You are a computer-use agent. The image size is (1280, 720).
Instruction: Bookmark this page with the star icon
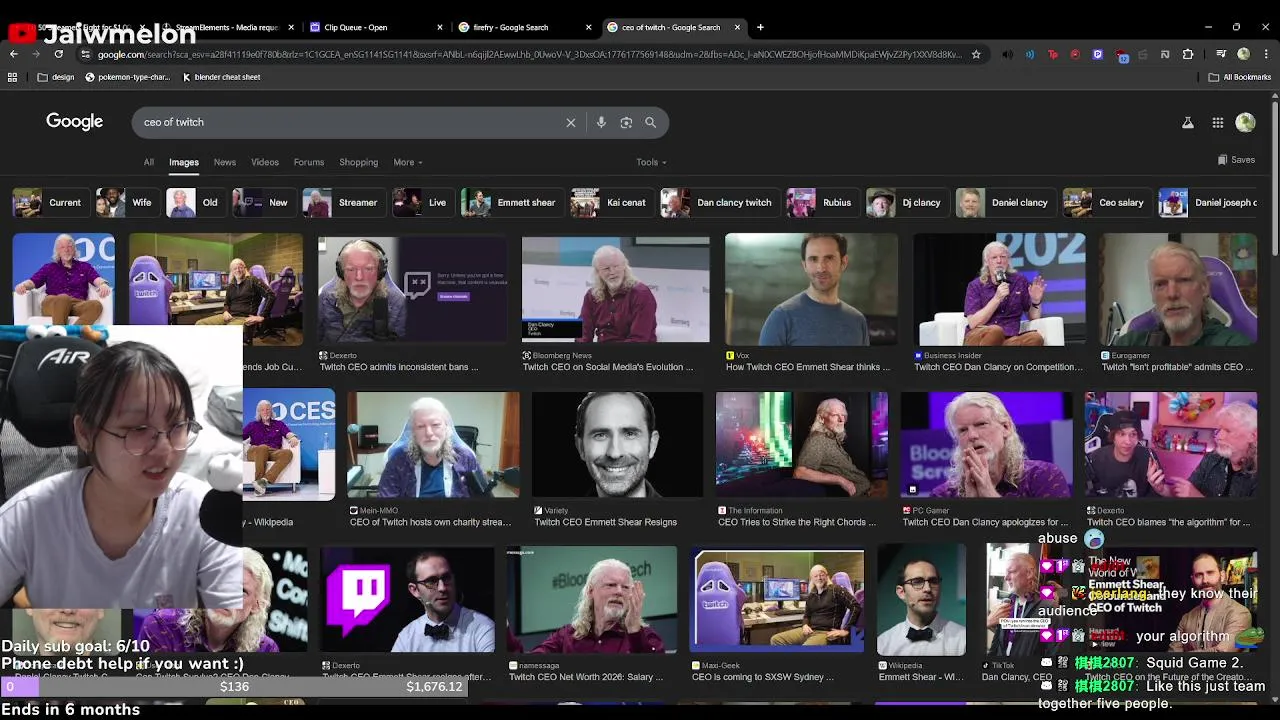pos(976,54)
